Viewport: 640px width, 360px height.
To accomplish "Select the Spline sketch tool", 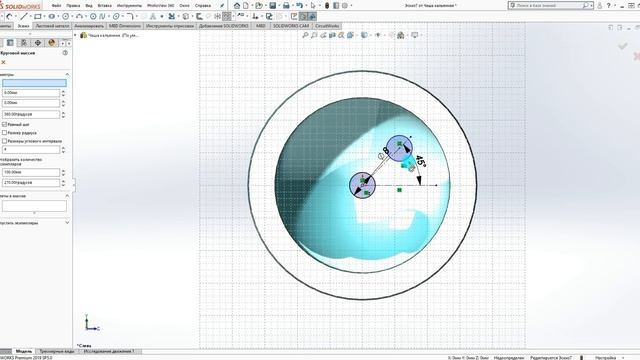I will pyautogui.click(x=102, y=16).
